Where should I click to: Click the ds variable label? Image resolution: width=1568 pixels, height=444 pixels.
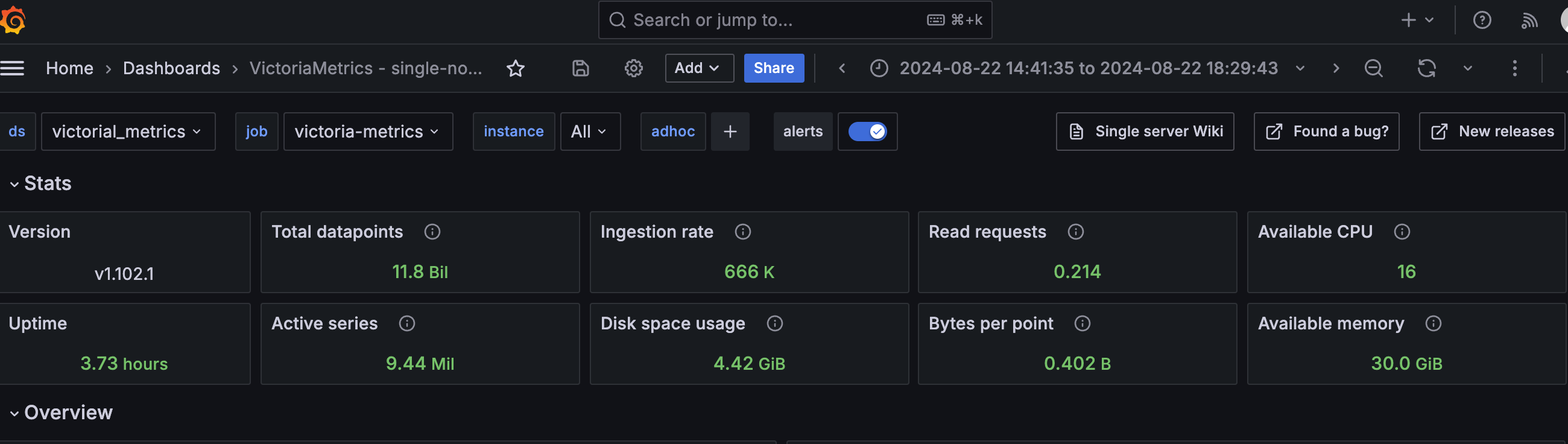17,132
